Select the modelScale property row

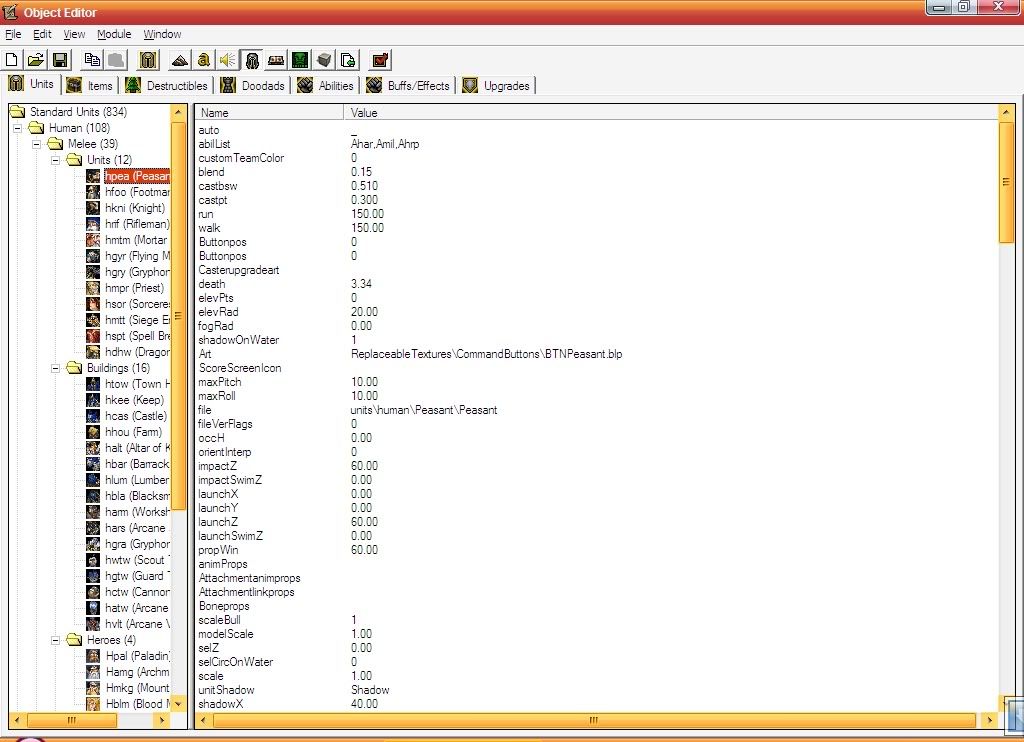[596, 634]
